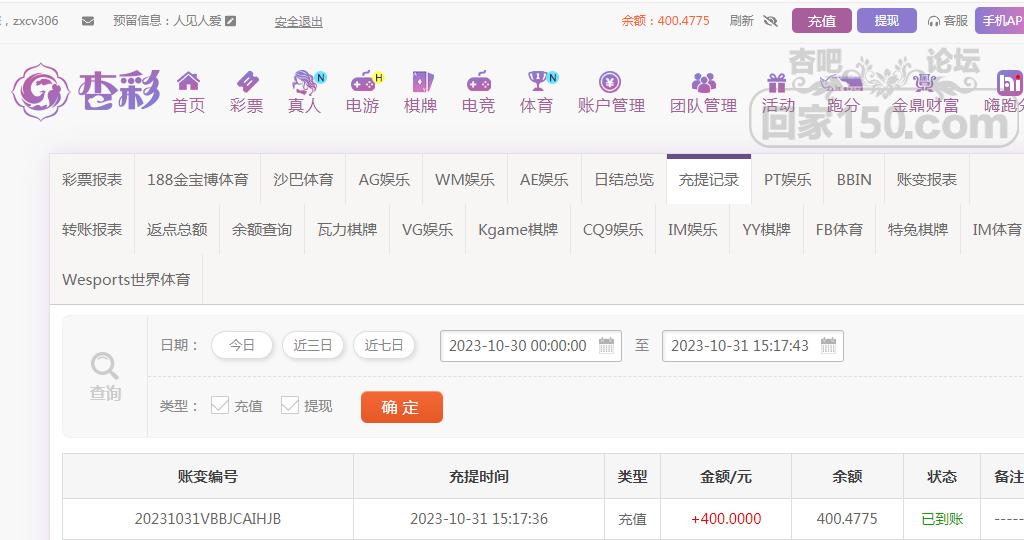1024x540 pixels.
Task: Click the 账户管理 yen coin icon
Action: click(610, 82)
